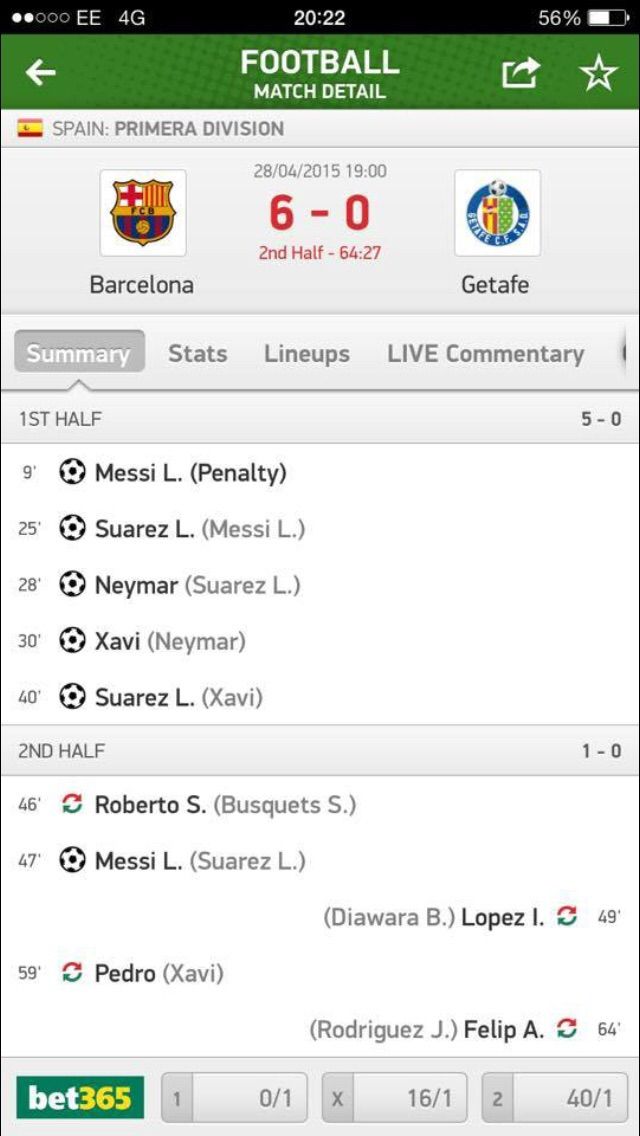Image resolution: width=640 pixels, height=1136 pixels.
Task: Open the Lineups tab
Action: [x=307, y=353]
